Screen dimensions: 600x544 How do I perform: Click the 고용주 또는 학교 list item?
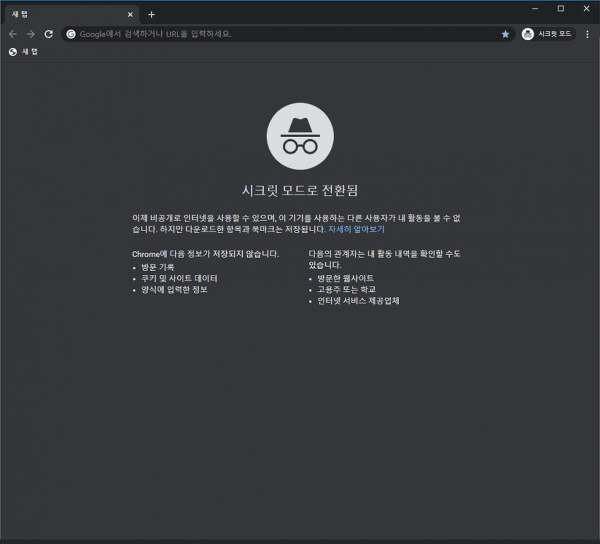pyautogui.click(x=347, y=289)
